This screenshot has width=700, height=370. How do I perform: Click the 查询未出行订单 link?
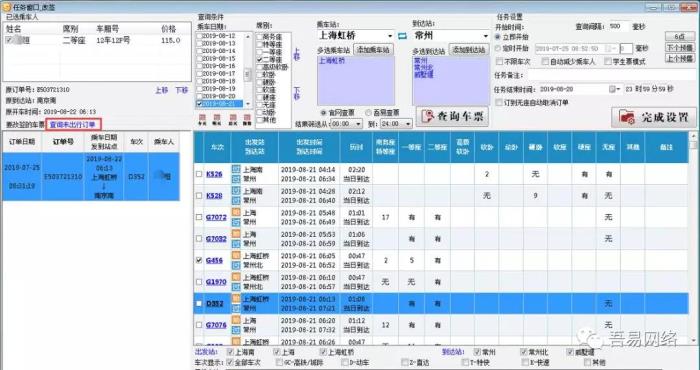pos(74,125)
